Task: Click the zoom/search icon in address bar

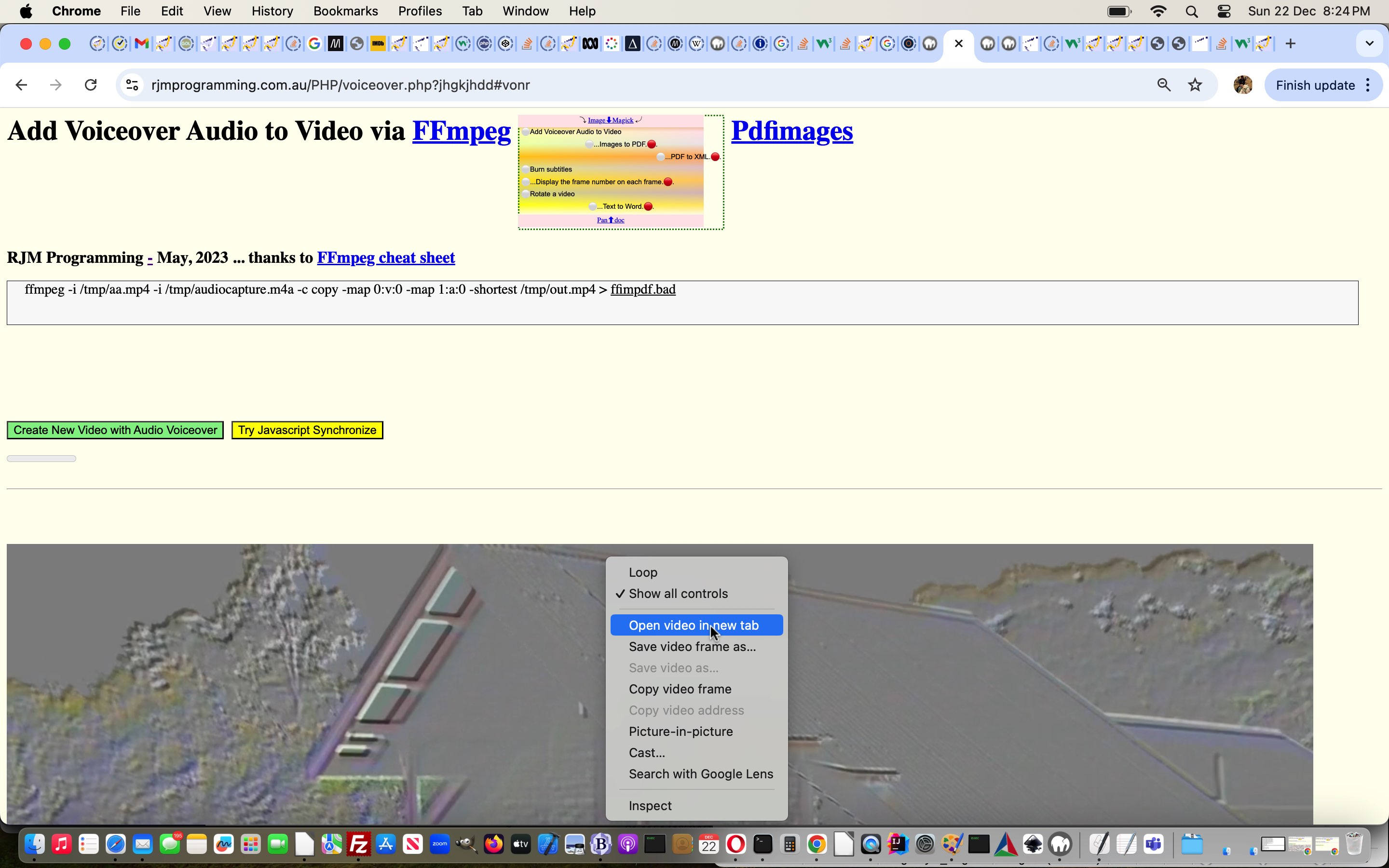Action: point(1163,85)
